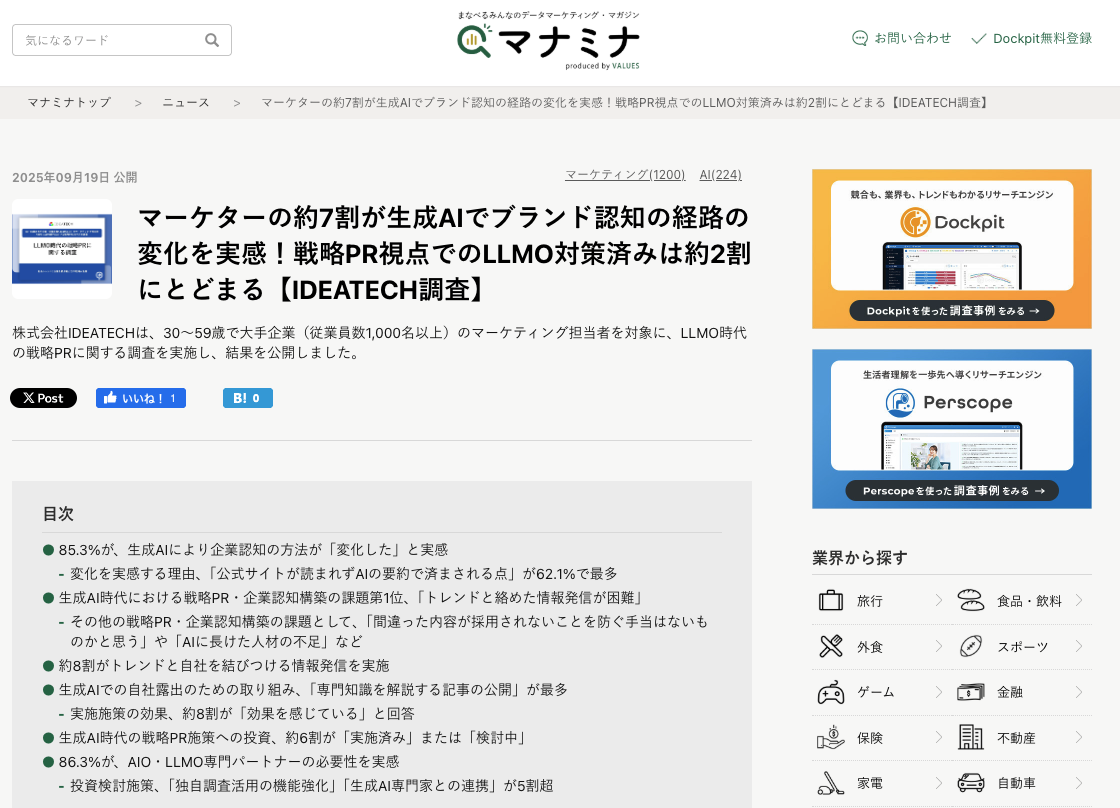
Task: Click the game controller icon
Action: pos(831,692)
